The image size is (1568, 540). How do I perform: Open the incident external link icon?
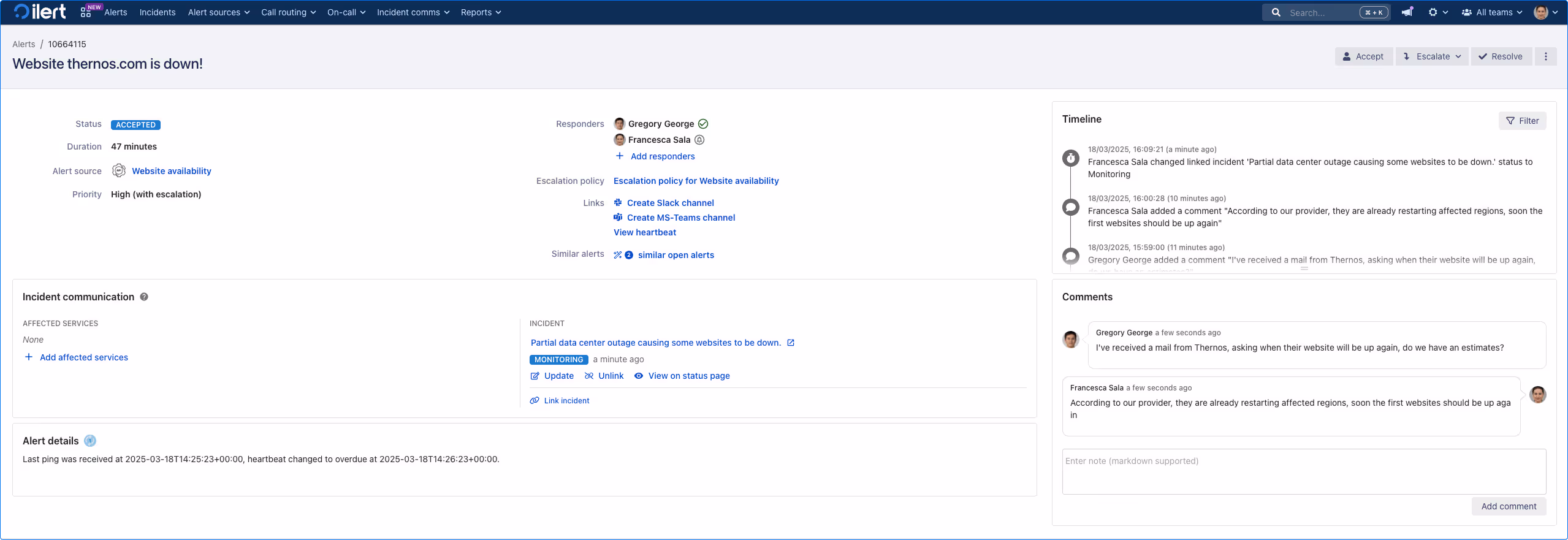pos(791,343)
